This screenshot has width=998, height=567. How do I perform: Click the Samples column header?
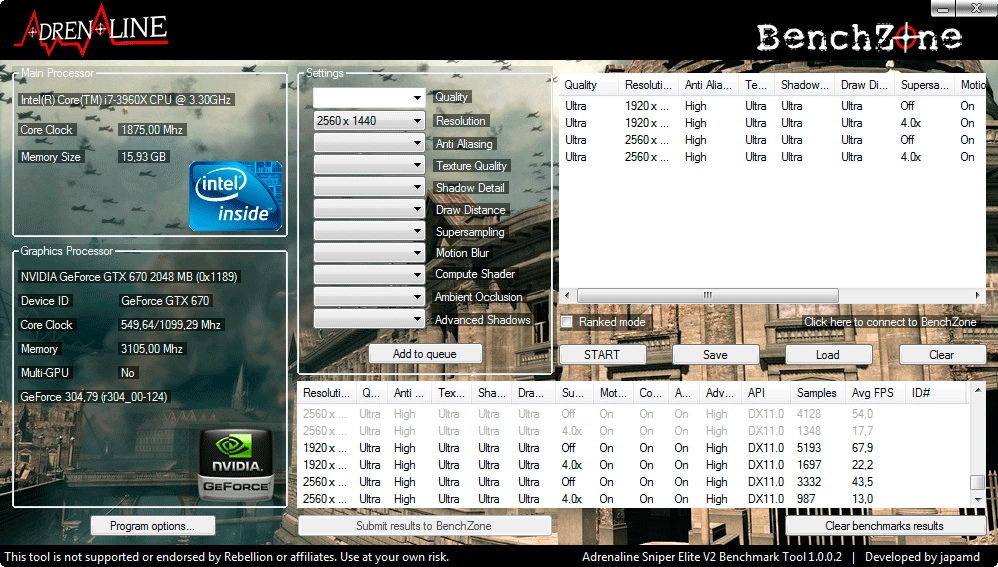(x=817, y=393)
